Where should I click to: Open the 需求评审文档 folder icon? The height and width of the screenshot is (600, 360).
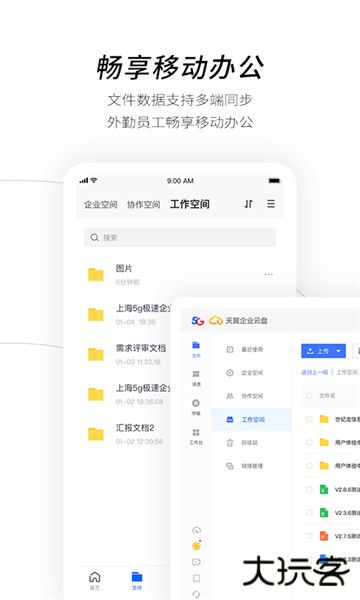point(96,354)
